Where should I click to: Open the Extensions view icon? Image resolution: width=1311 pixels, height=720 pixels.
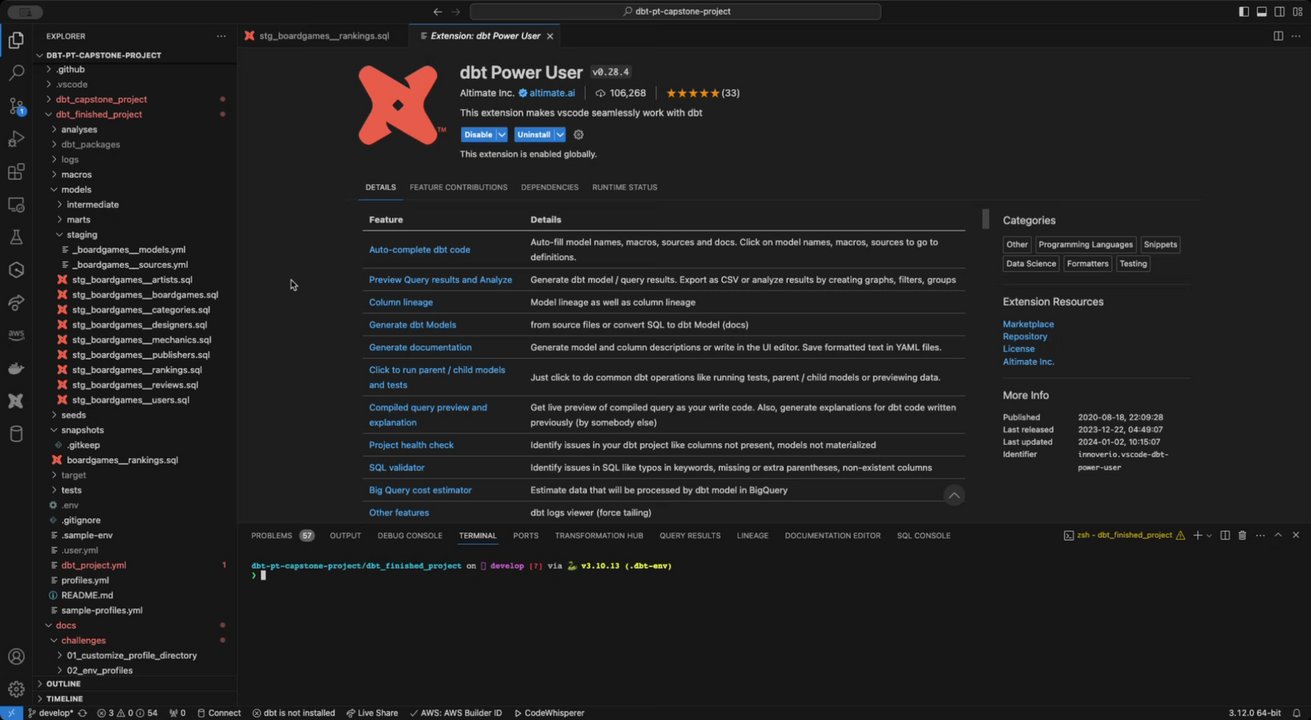coord(16,172)
